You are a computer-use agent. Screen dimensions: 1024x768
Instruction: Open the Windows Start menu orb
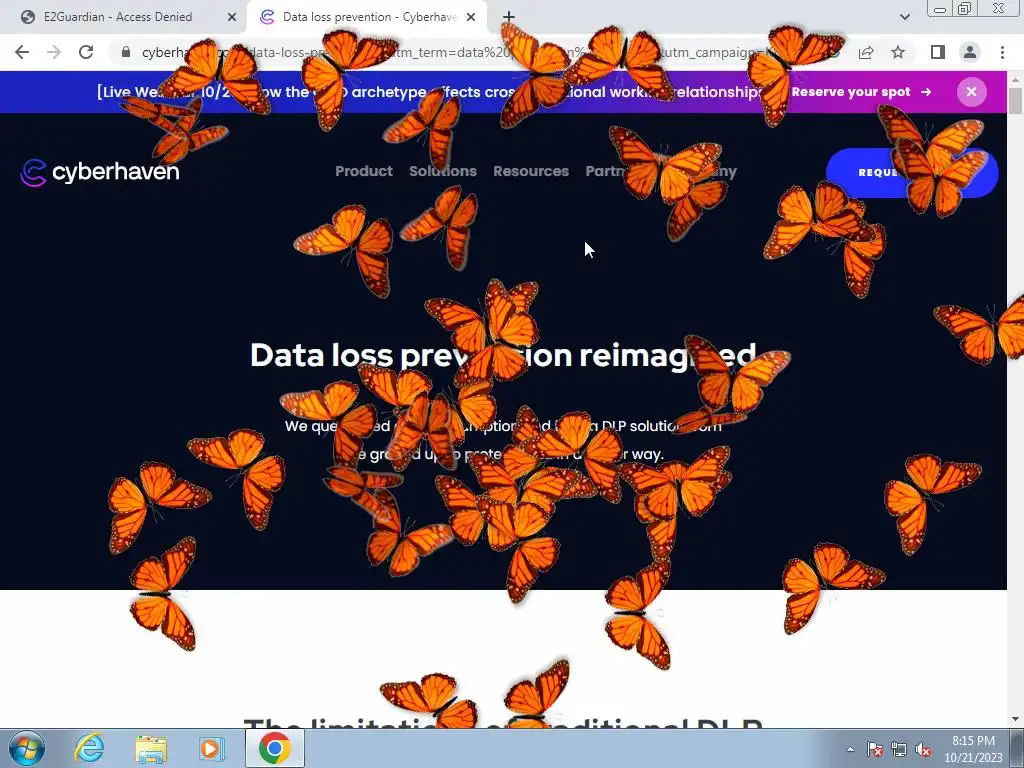point(27,748)
